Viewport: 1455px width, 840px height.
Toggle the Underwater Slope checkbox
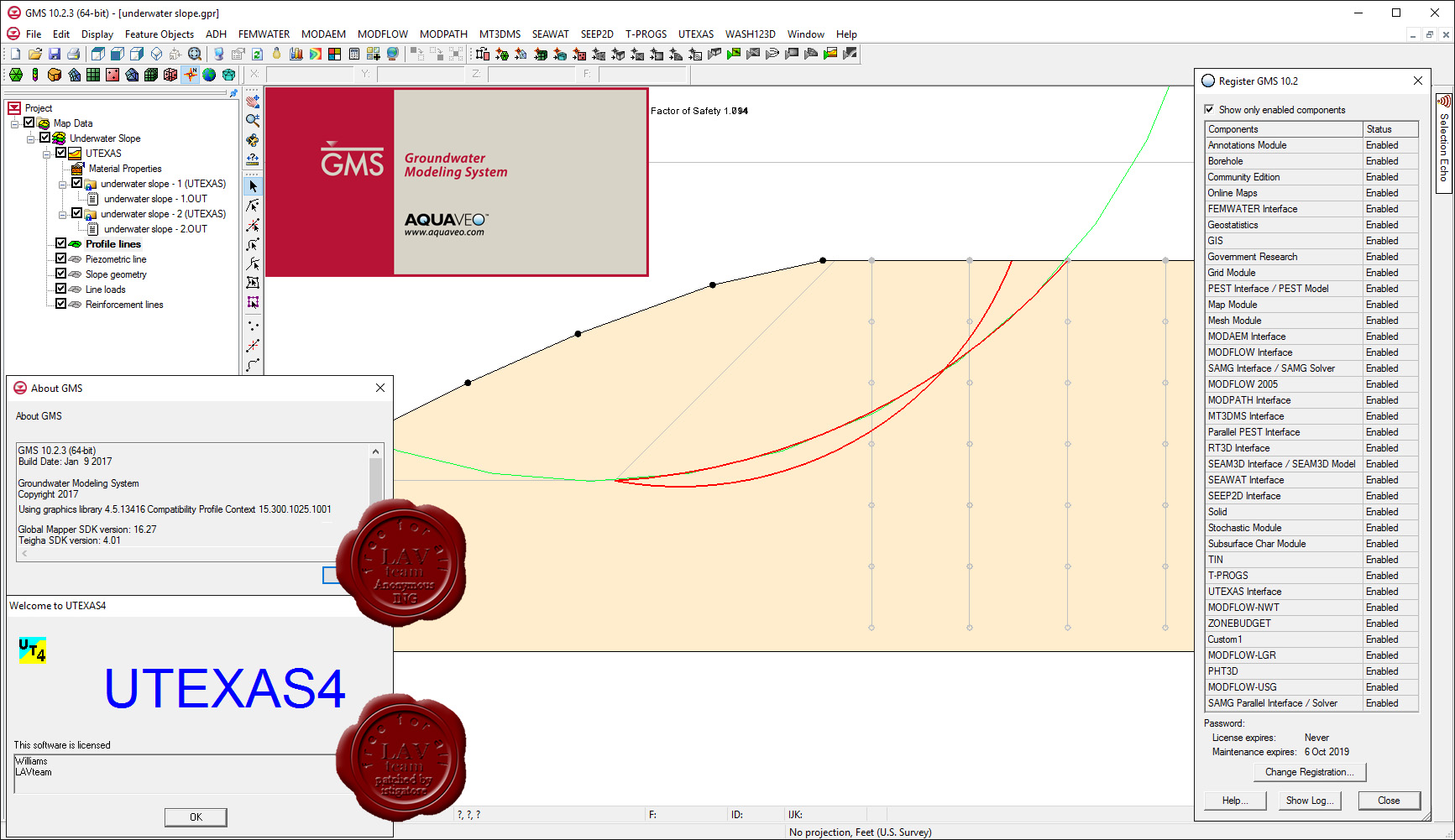tap(45, 138)
